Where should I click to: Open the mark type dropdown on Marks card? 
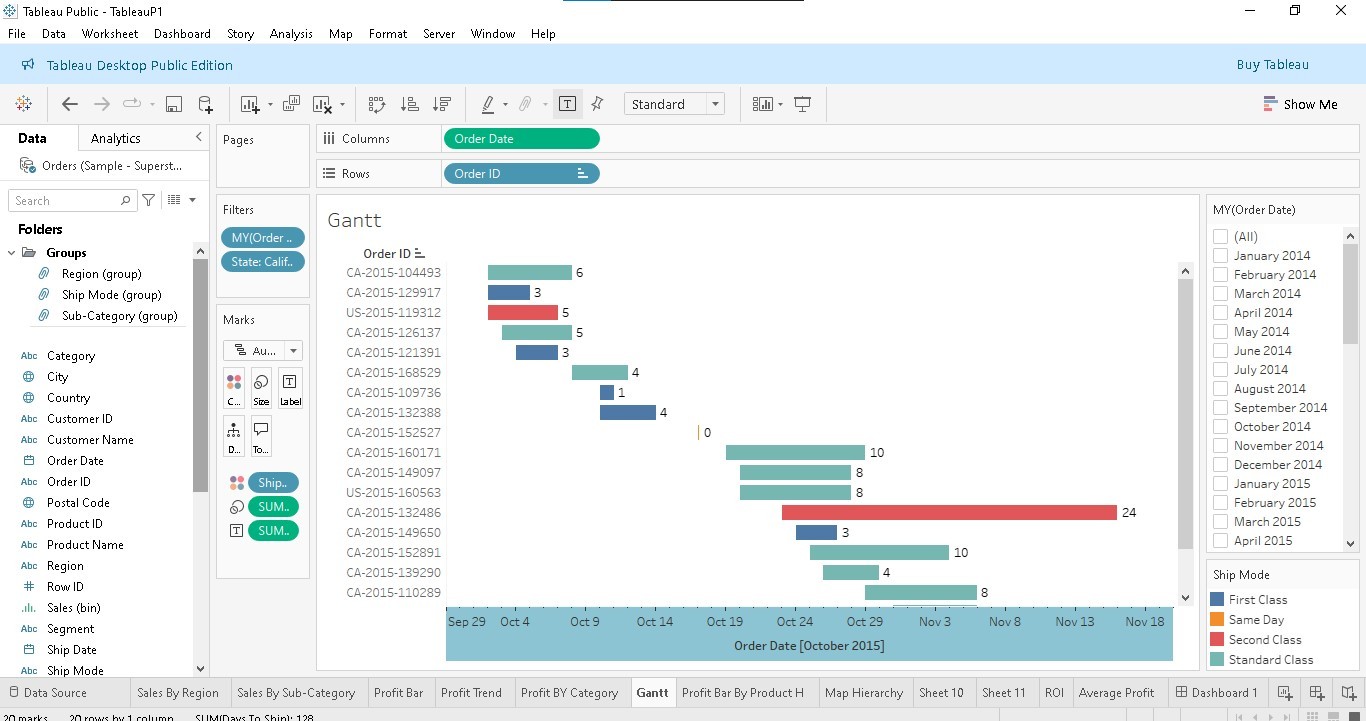(x=291, y=350)
